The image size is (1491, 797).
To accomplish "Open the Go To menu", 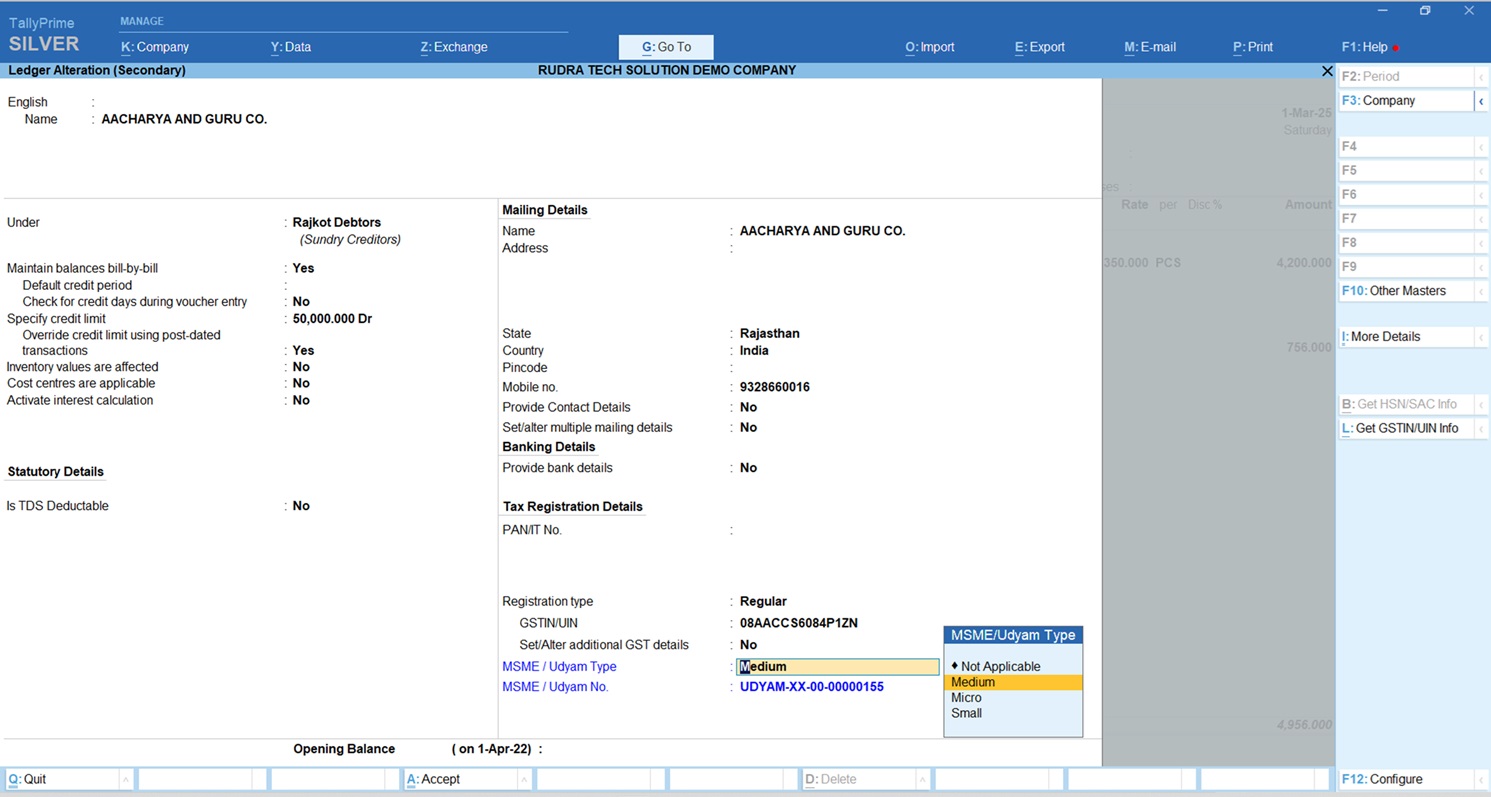I will [666, 47].
